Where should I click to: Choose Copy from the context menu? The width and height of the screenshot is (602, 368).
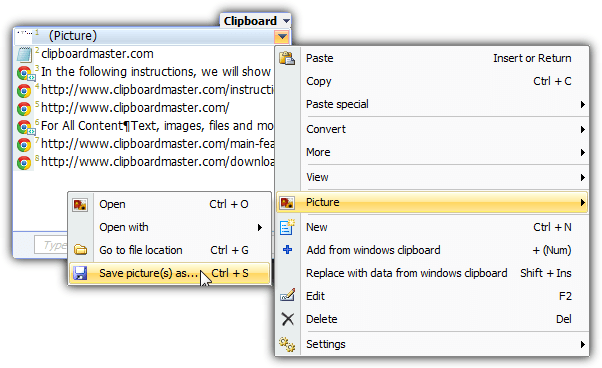432,81
